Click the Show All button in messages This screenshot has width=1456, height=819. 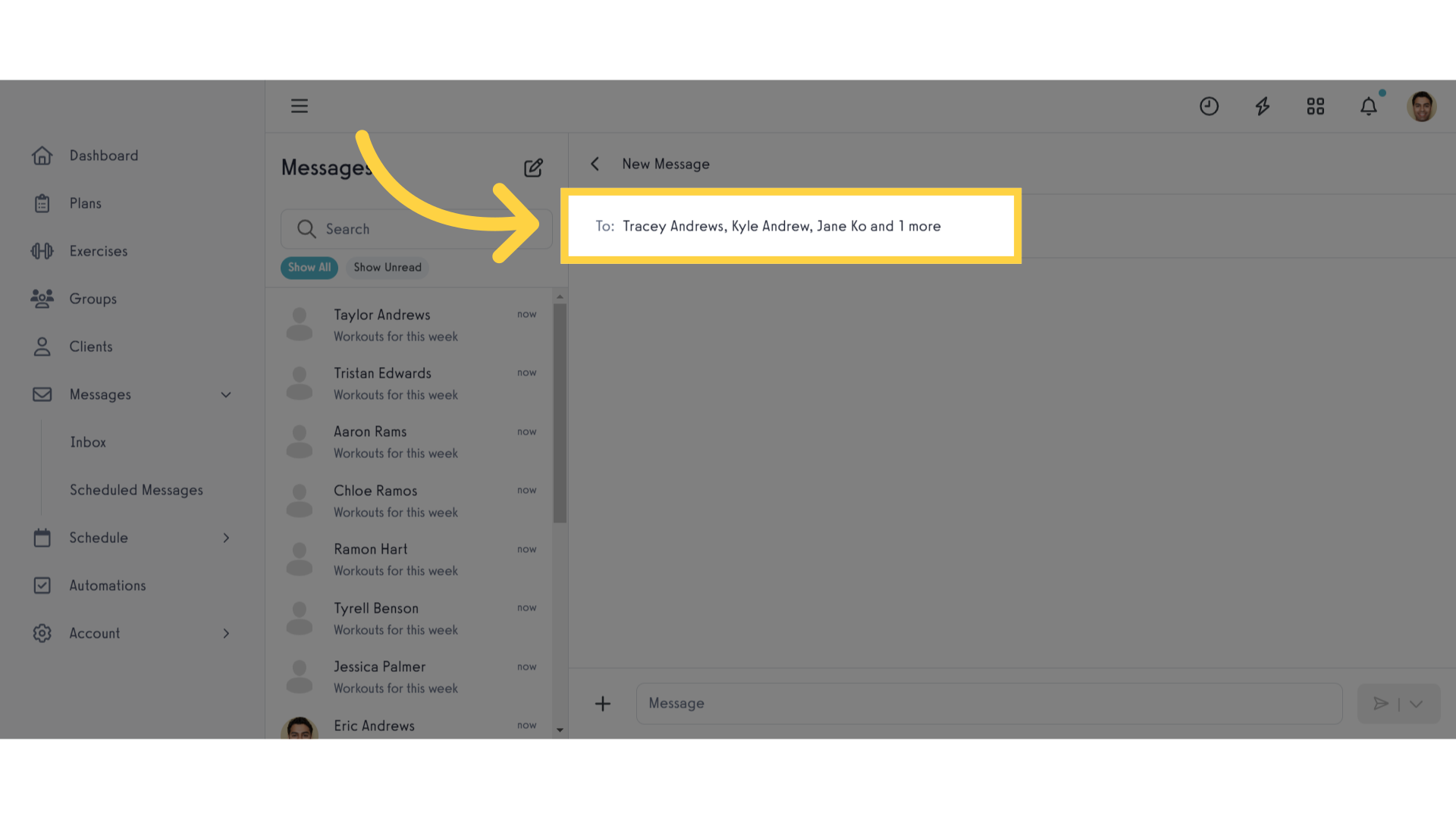point(309,267)
